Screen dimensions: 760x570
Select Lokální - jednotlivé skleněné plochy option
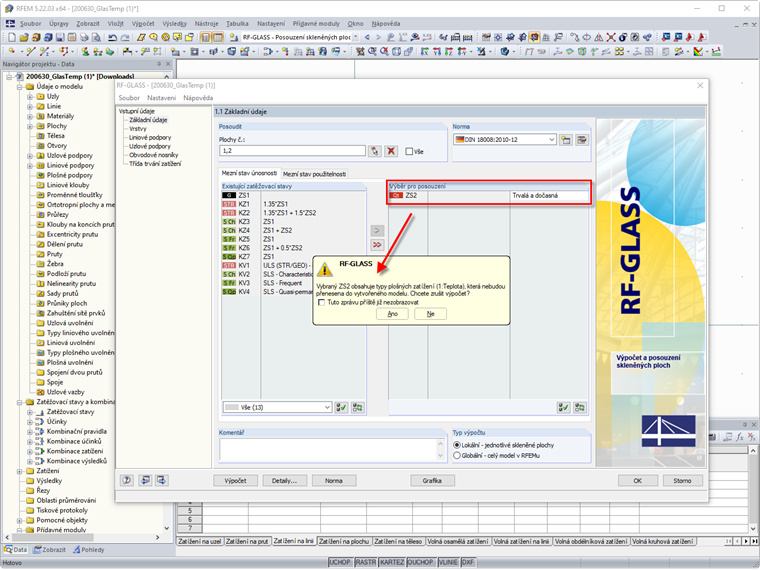coord(457,445)
